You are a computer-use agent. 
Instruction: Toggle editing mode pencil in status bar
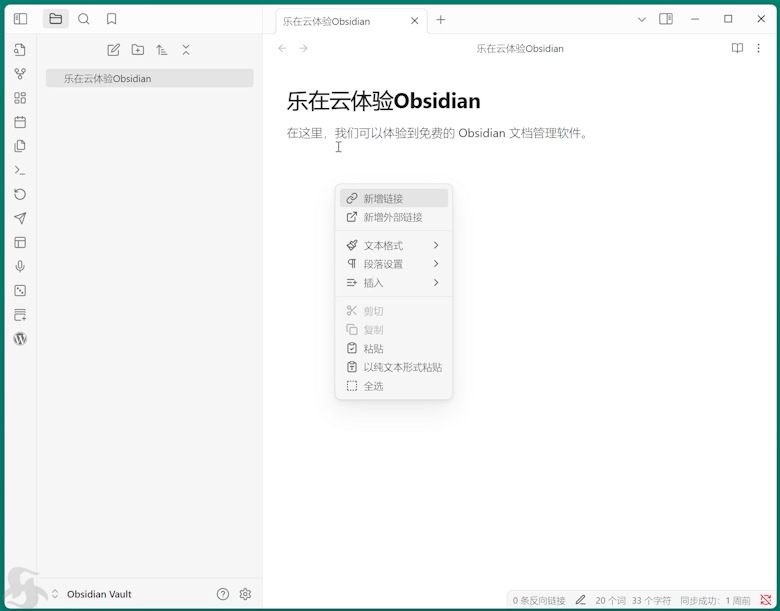[581, 600]
